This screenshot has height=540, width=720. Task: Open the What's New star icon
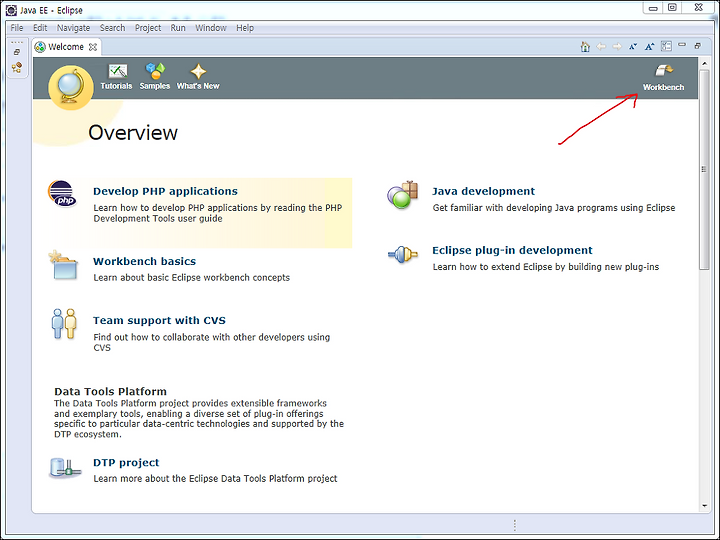point(198,71)
